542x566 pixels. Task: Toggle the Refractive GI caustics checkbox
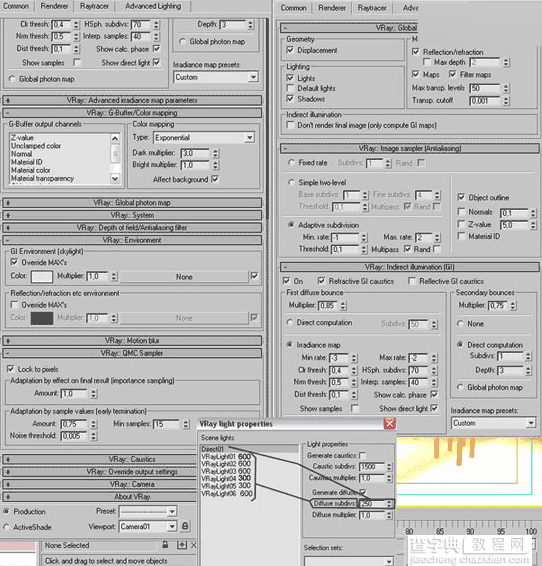pos(321,281)
